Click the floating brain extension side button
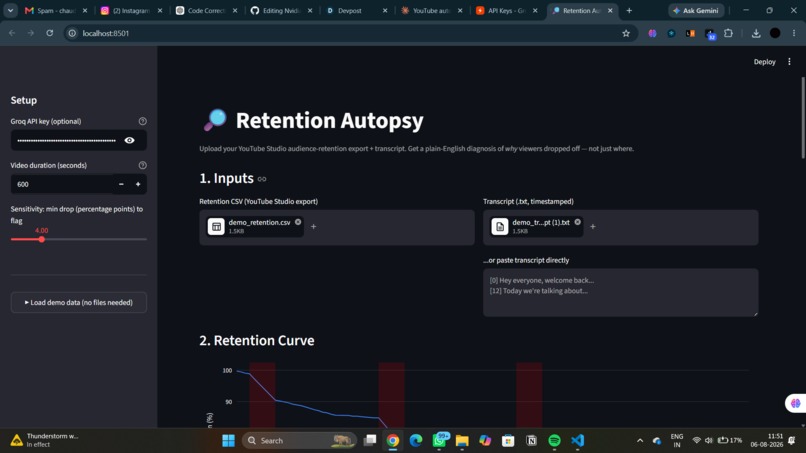806x453 pixels. pyautogui.click(x=795, y=403)
